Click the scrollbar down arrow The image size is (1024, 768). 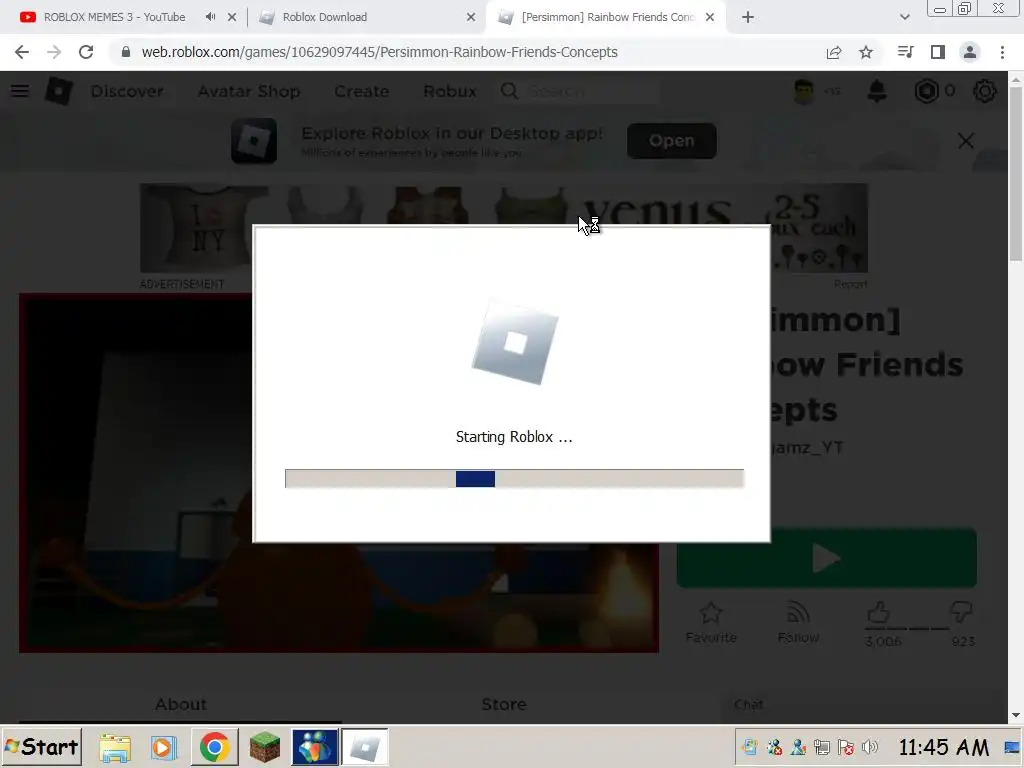click(1016, 715)
